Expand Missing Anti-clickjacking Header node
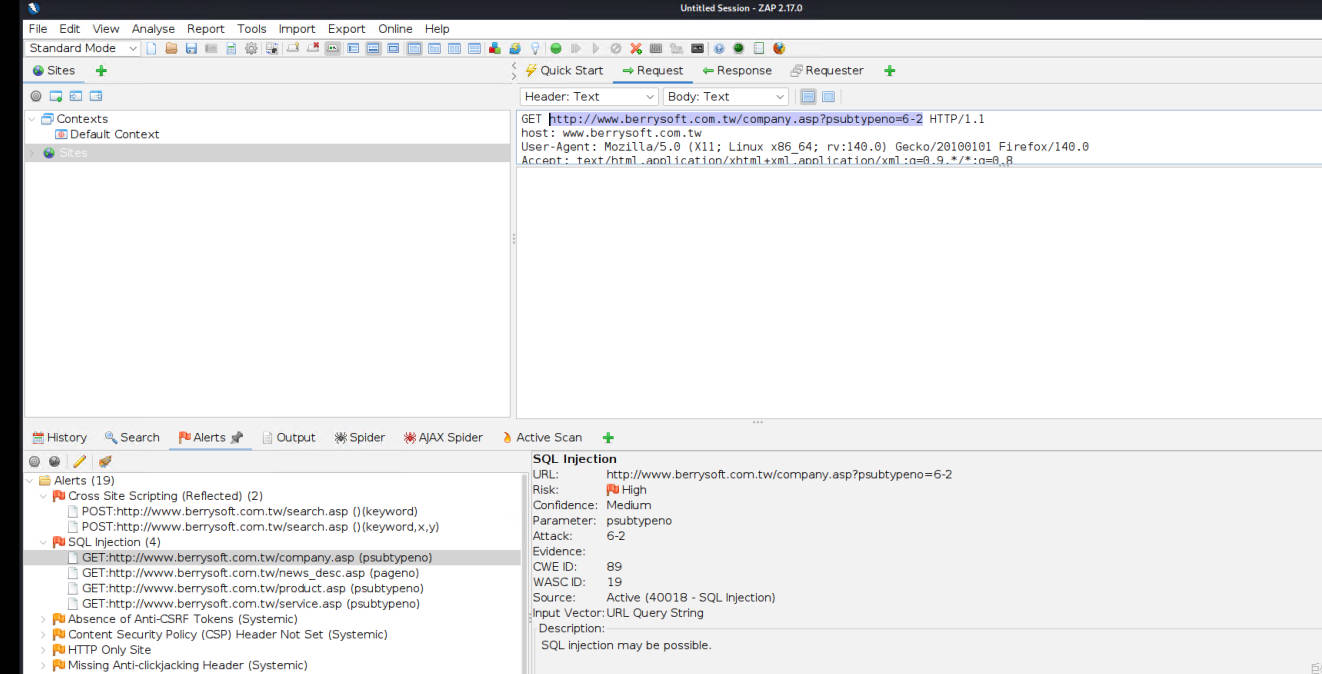Viewport: 1322px width, 674px height. pos(44,666)
